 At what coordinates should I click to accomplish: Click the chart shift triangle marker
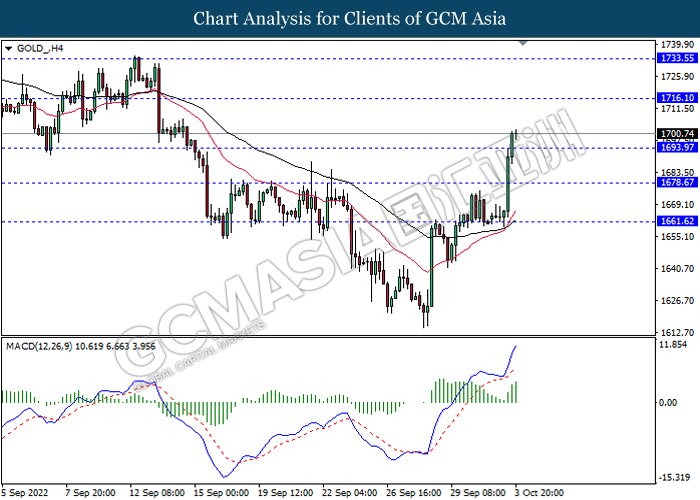click(x=523, y=43)
